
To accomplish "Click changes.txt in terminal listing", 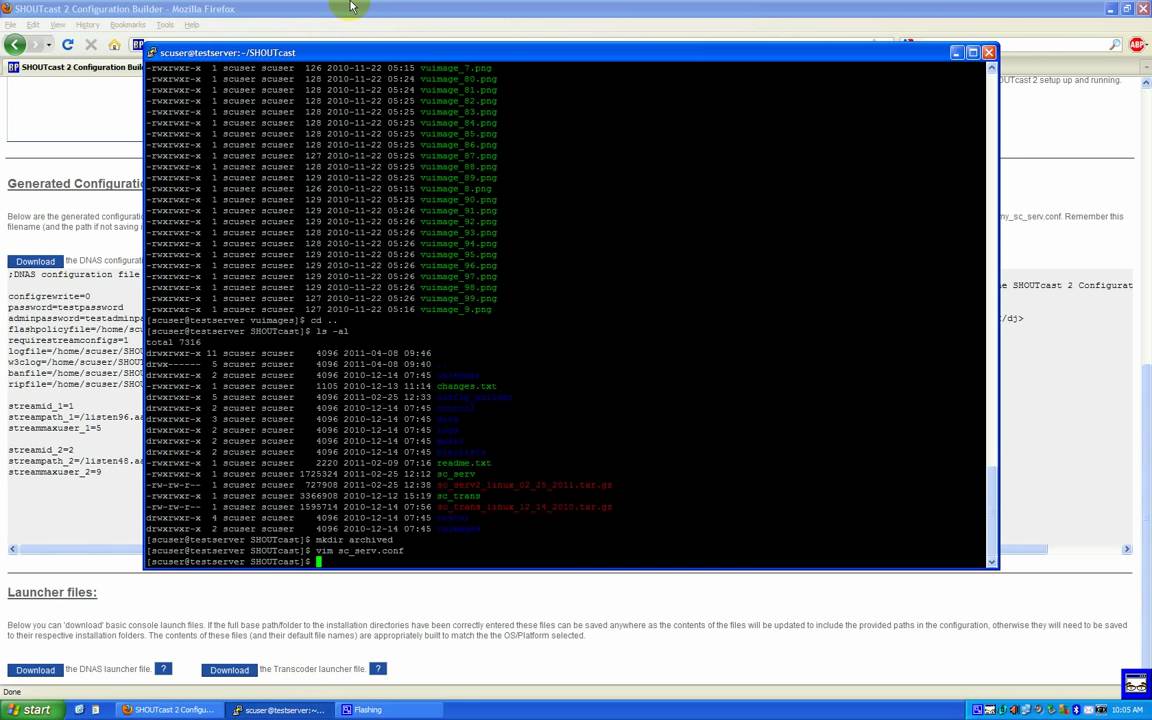I will pos(467,386).
